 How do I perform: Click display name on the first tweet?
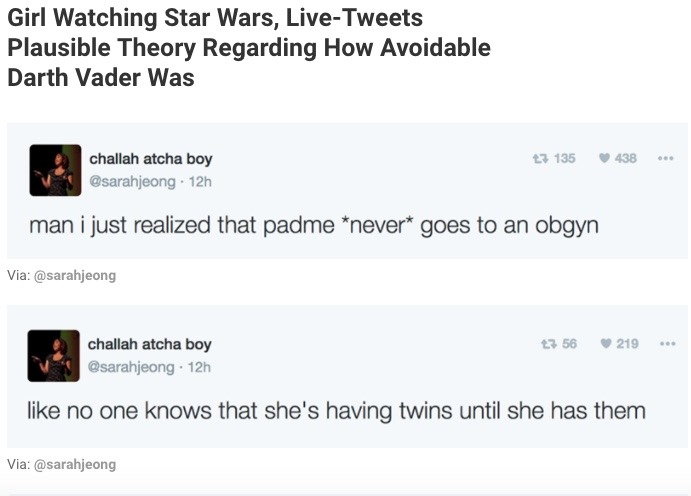click(x=150, y=159)
